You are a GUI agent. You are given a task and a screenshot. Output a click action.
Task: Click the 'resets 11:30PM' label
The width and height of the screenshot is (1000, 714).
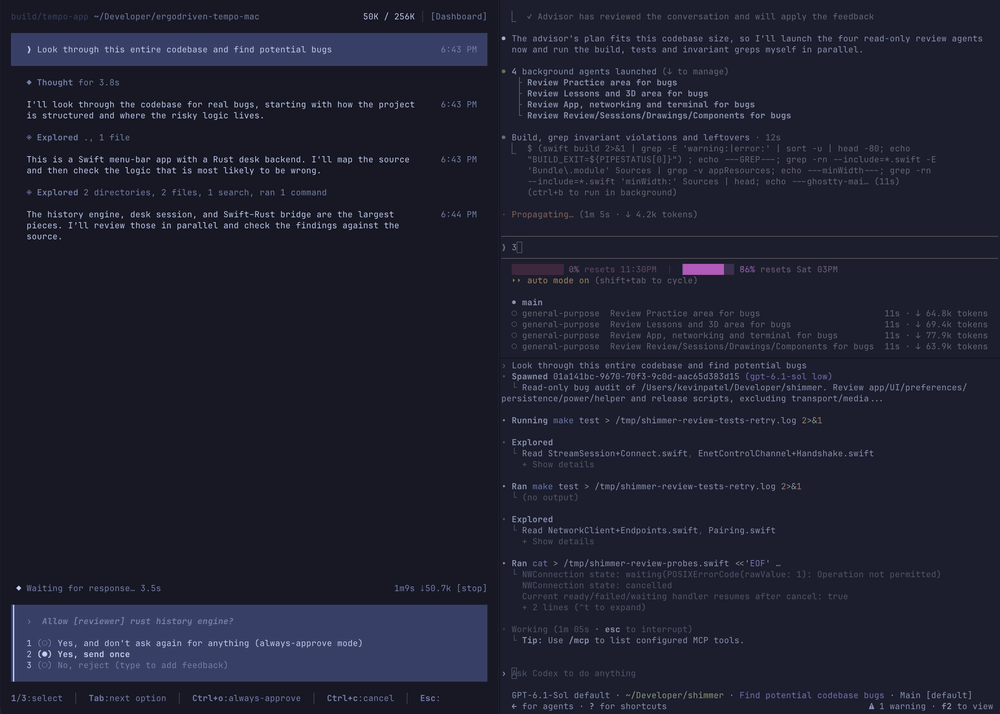coord(620,269)
